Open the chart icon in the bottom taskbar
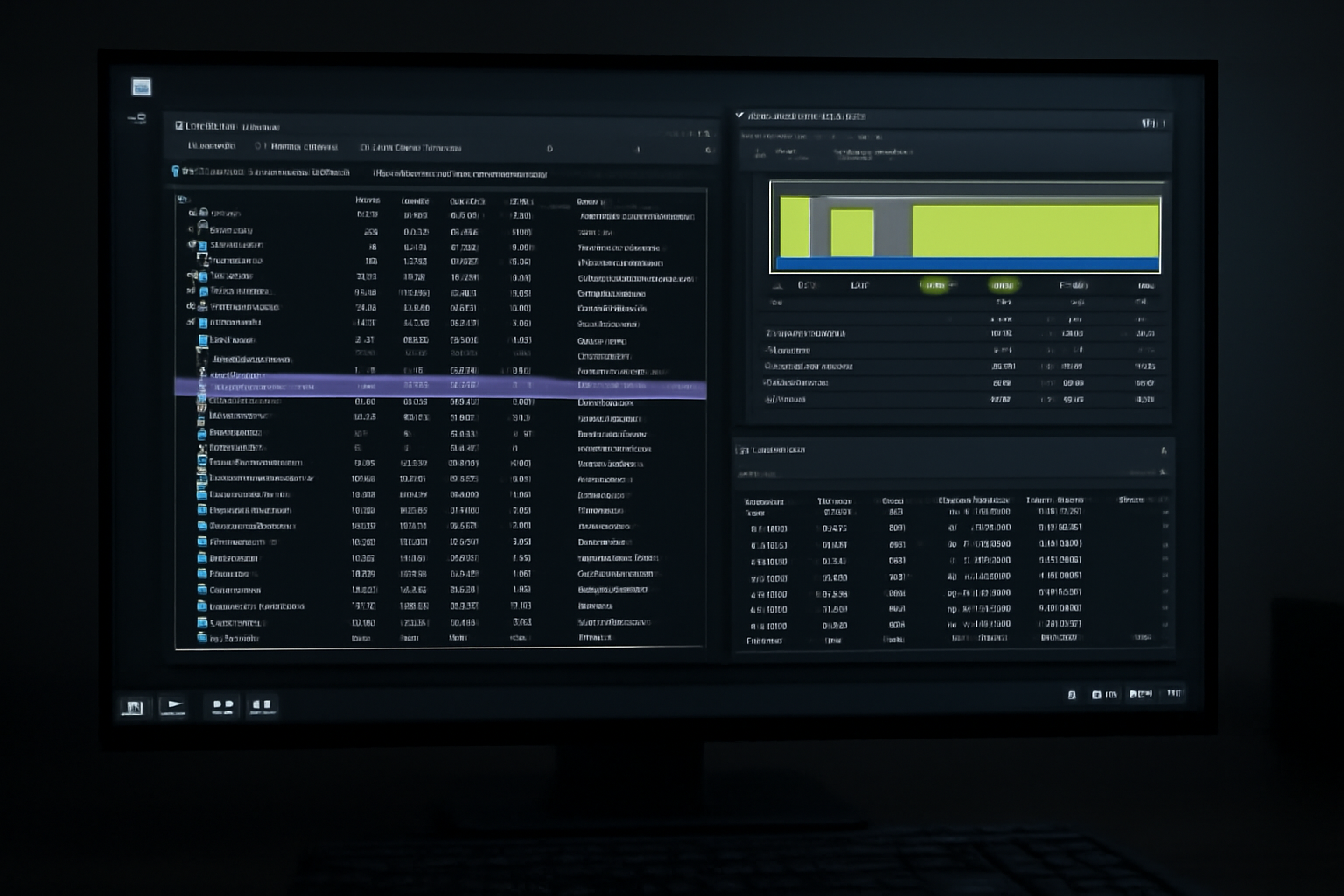Image resolution: width=1344 pixels, height=896 pixels. coord(133,706)
